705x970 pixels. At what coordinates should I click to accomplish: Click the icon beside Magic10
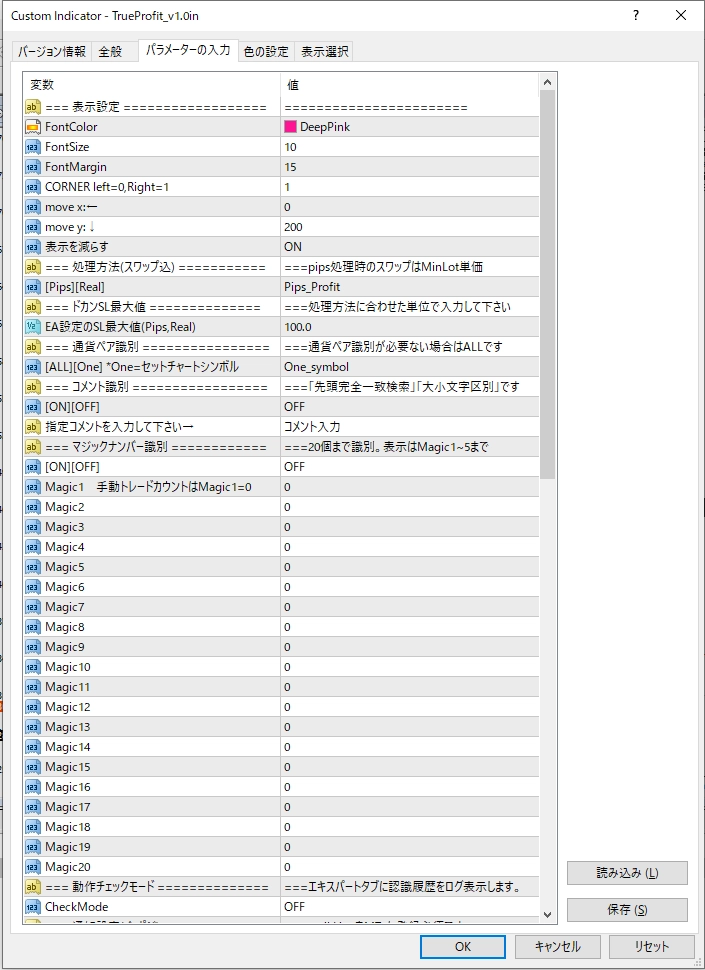[33, 667]
